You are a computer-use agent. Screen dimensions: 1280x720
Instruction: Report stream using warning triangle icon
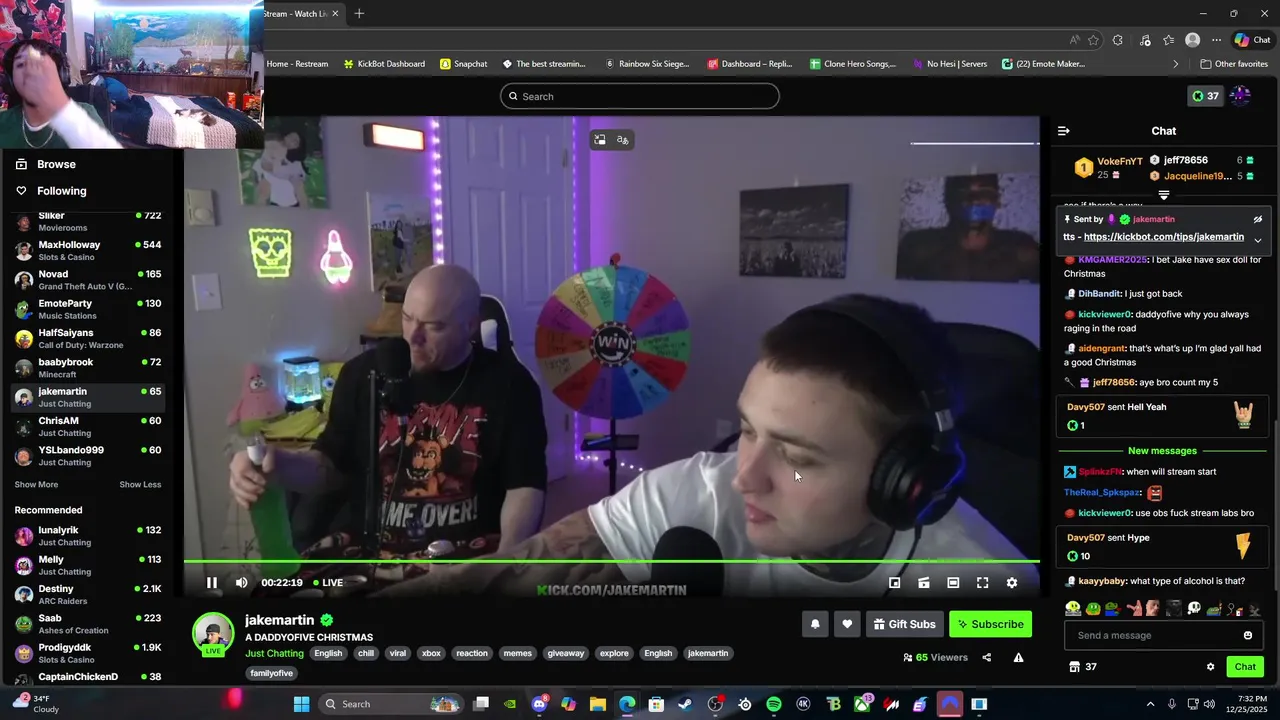tap(1018, 657)
